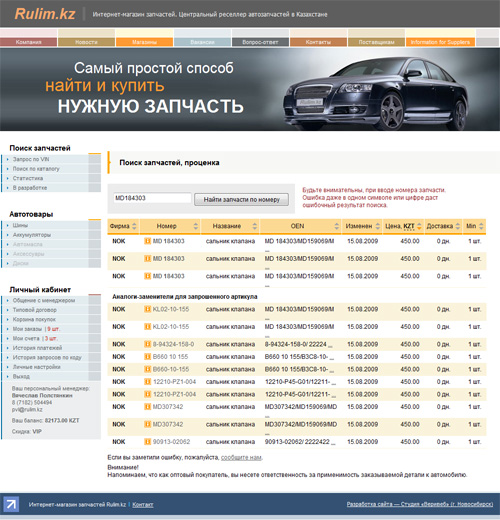Open Корзина покупок in personal cabinet

pyautogui.click(x=34, y=319)
